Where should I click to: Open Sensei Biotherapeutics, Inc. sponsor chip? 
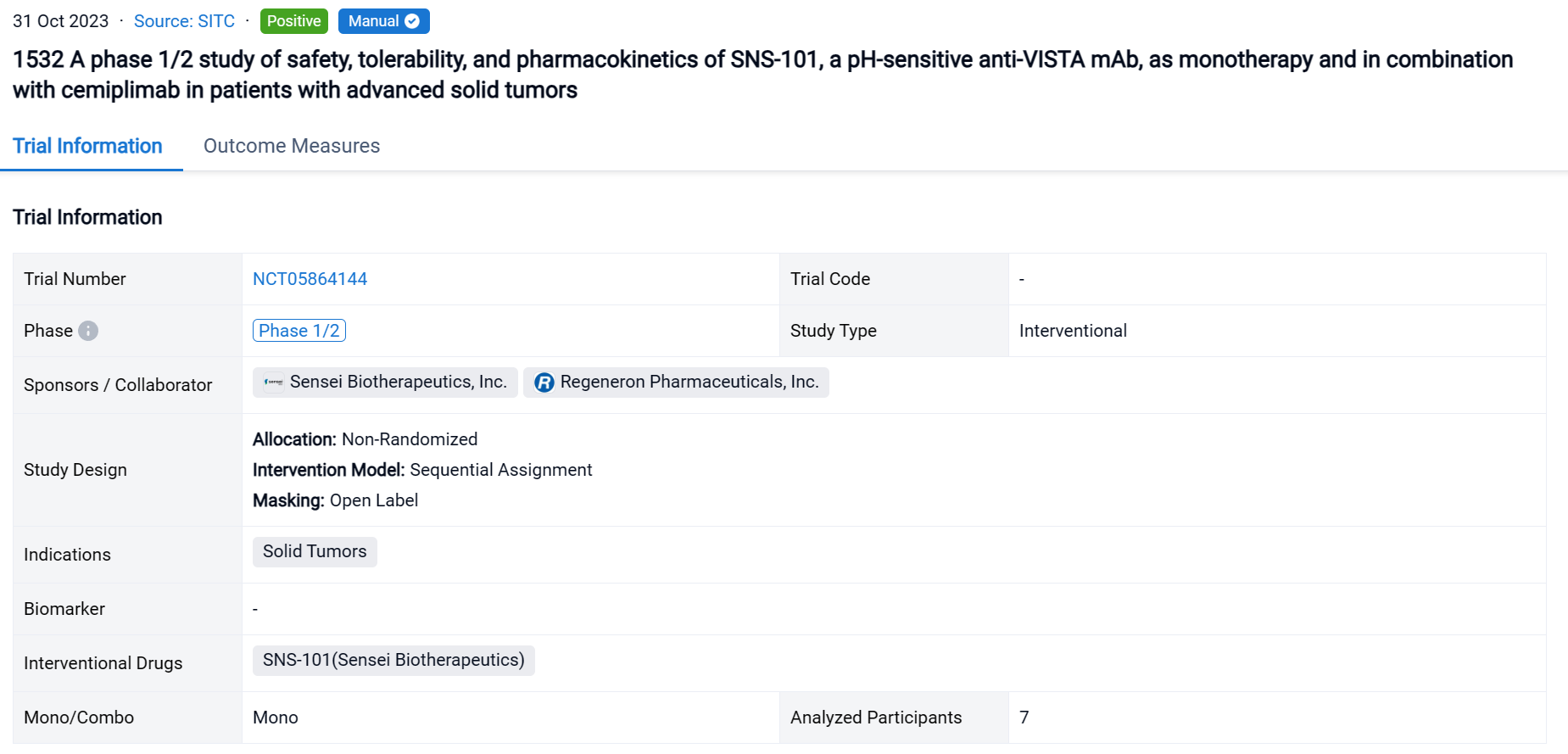(x=397, y=383)
